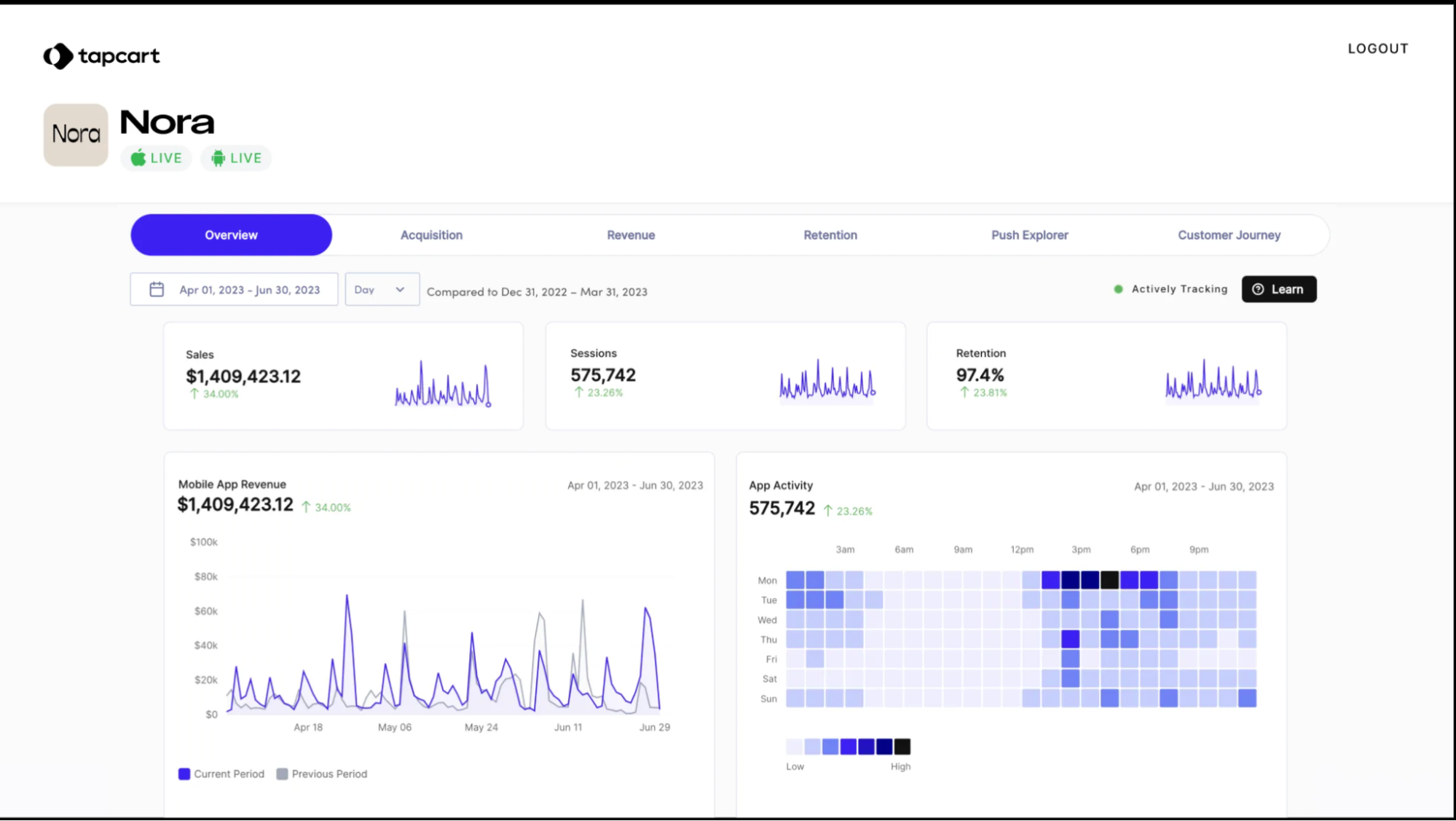Screen dimensions: 1456x821
Task: Click the Nora app thumbnail
Action: coord(76,135)
